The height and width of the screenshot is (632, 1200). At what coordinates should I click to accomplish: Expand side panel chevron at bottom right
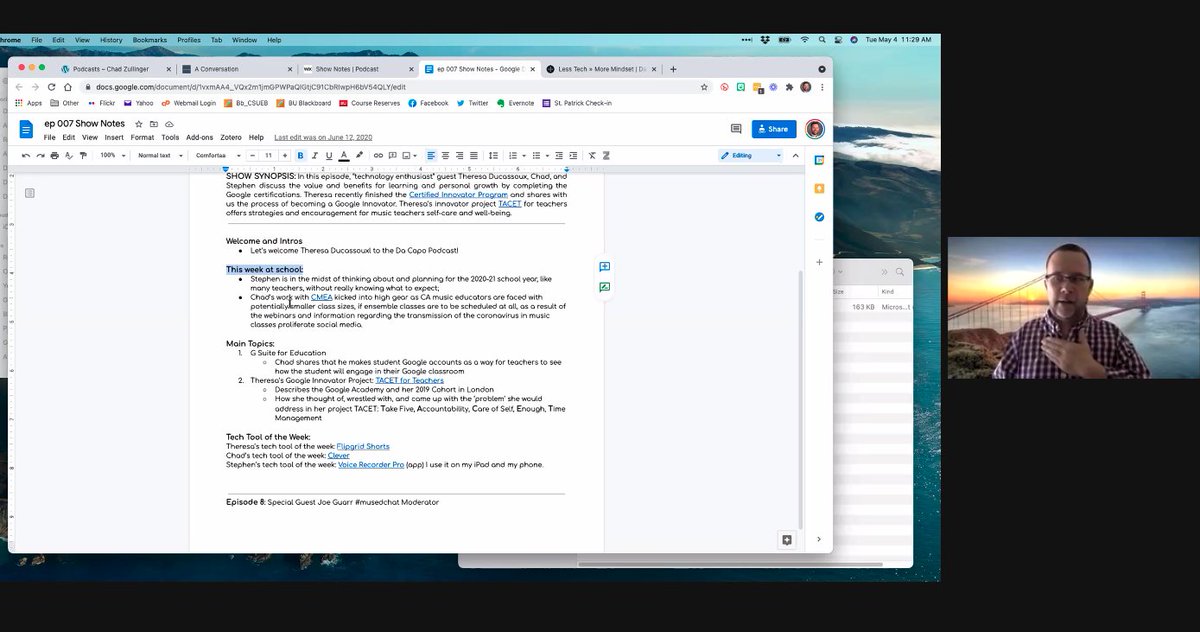[x=819, y=539]
